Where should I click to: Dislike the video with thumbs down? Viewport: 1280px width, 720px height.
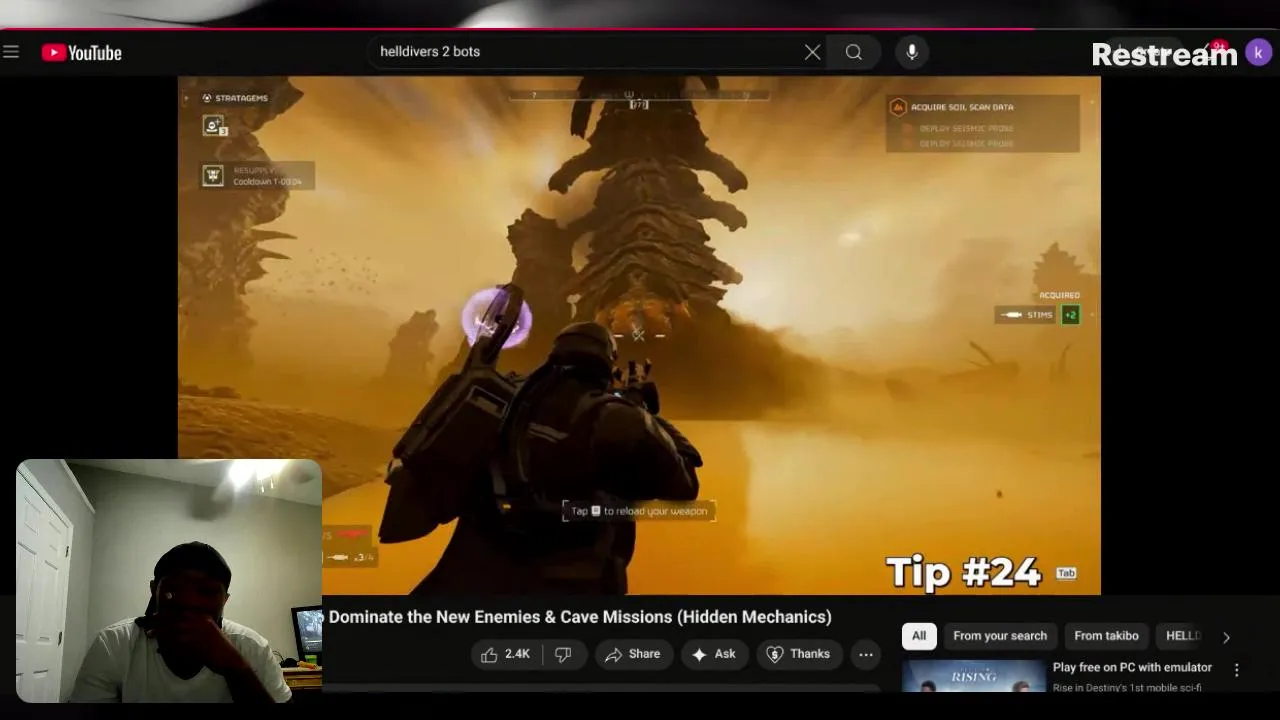click(563, 654)
